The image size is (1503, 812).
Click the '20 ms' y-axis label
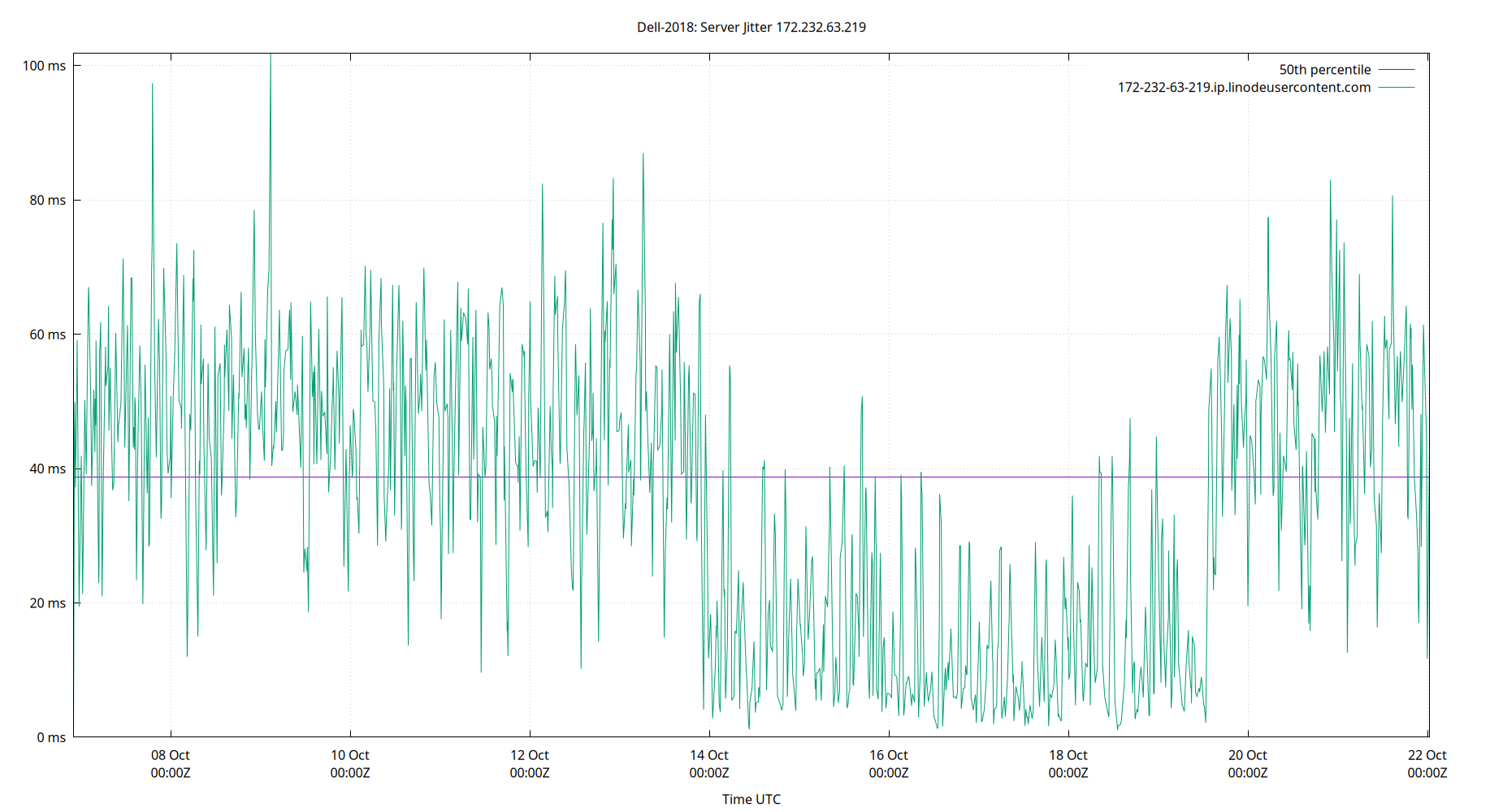tap(48, 603)
